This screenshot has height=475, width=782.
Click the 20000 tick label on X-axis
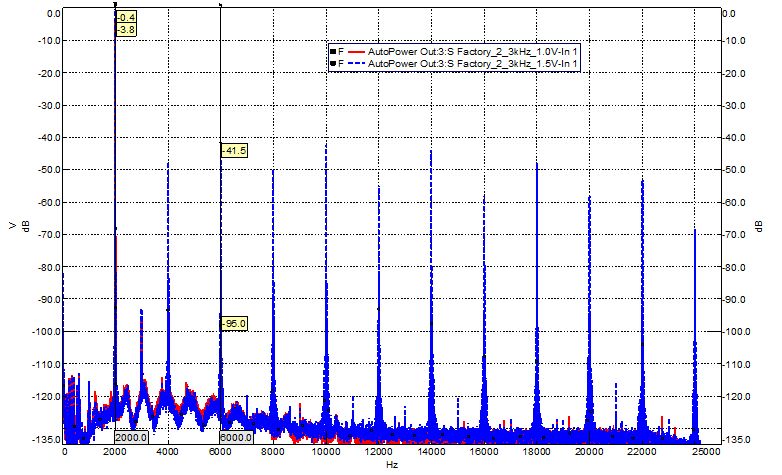589,452
